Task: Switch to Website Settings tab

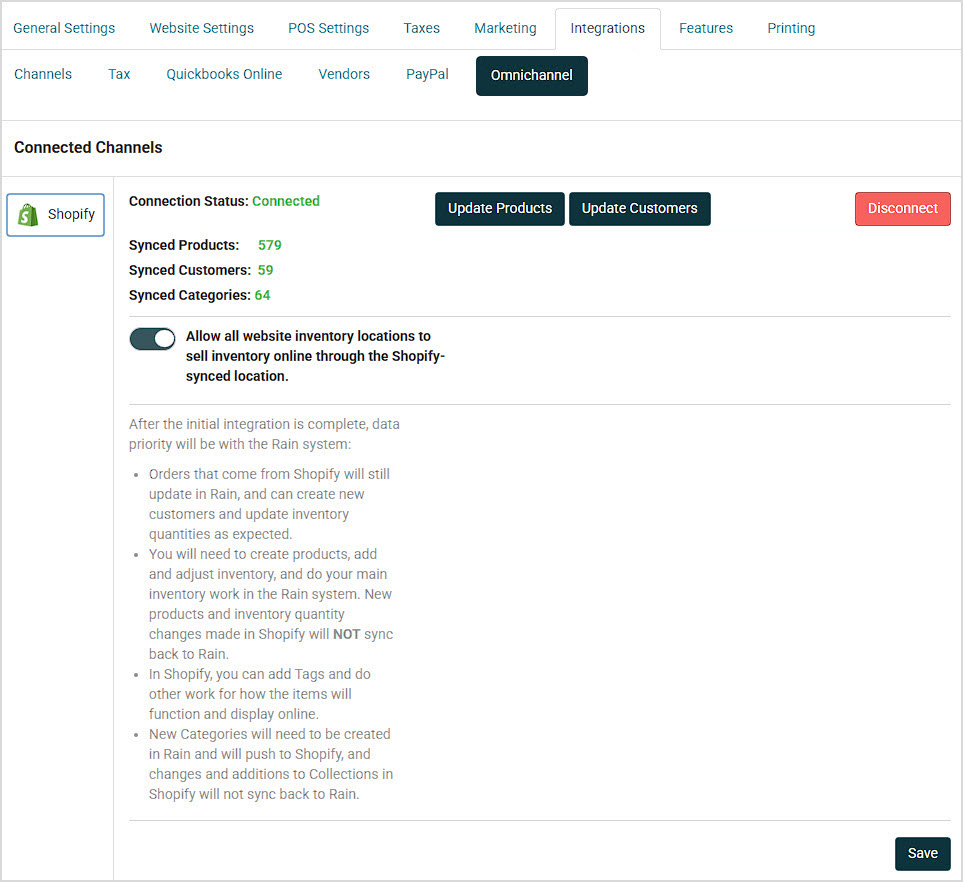Action: [201, 28]
